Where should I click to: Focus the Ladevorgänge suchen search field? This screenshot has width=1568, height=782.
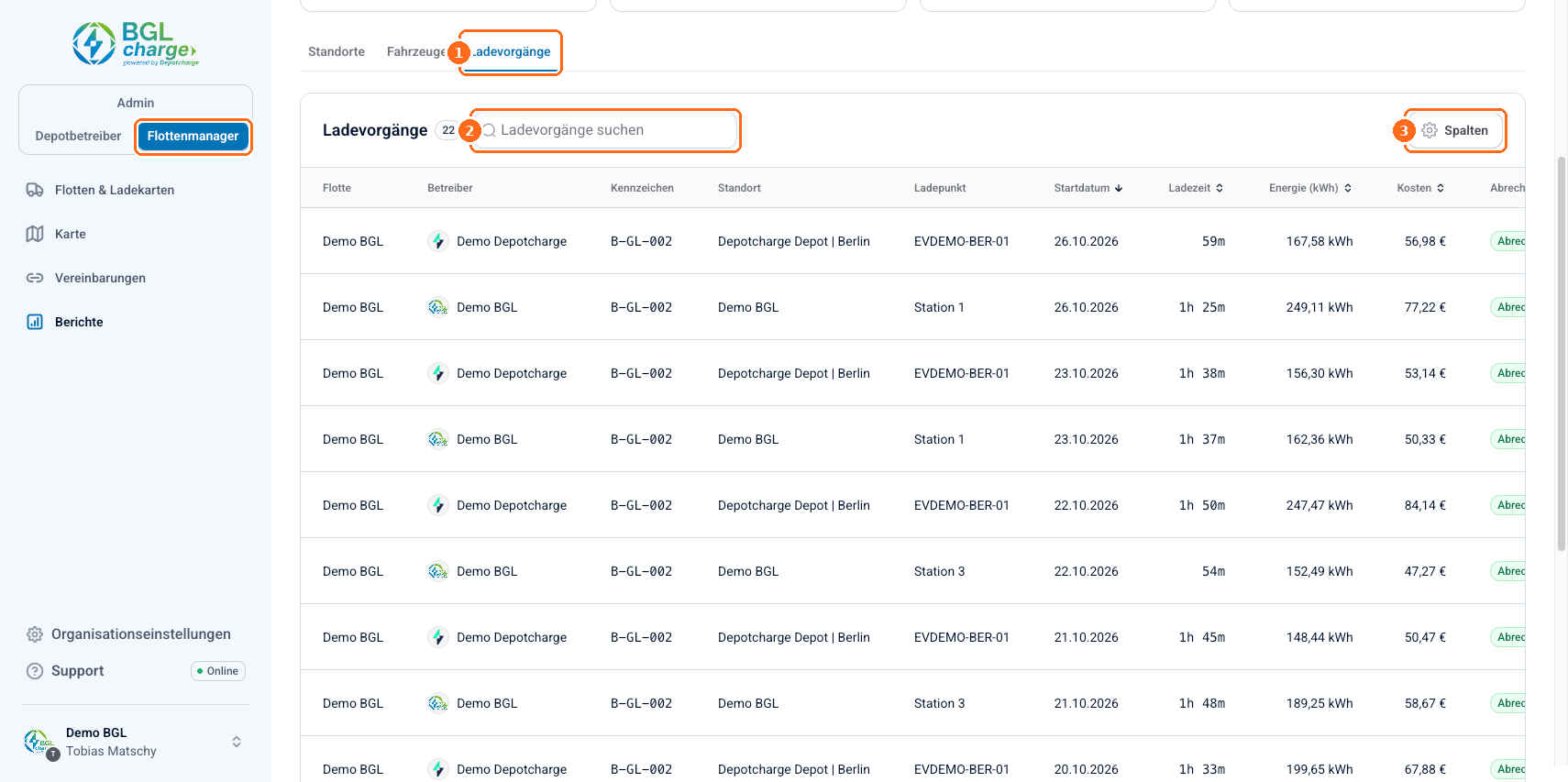[x=605, y=130]
